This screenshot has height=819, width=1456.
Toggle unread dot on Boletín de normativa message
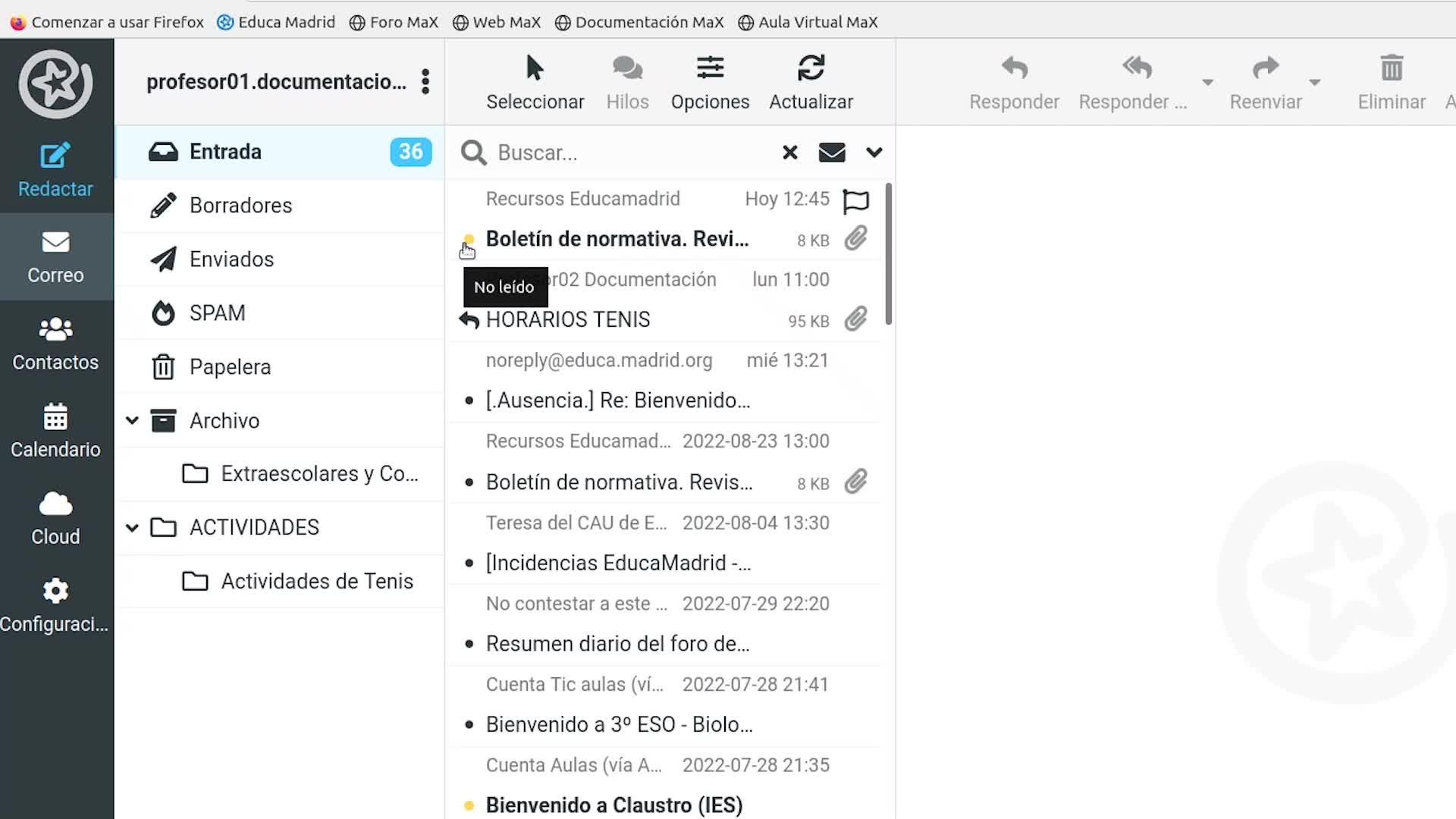click(x=469, y=240)
